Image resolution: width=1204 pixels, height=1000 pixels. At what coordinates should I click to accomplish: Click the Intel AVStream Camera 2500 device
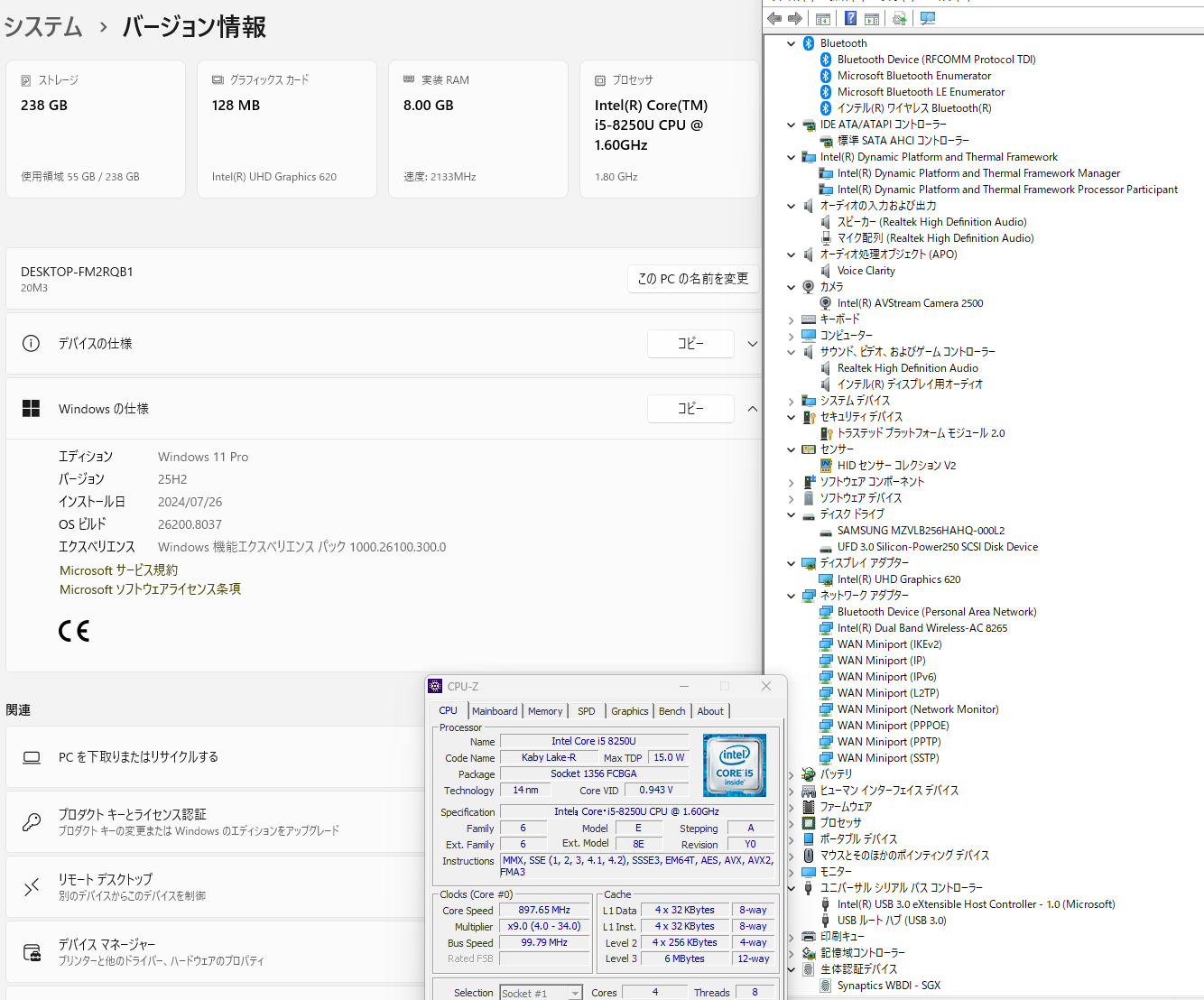point(910,303)
